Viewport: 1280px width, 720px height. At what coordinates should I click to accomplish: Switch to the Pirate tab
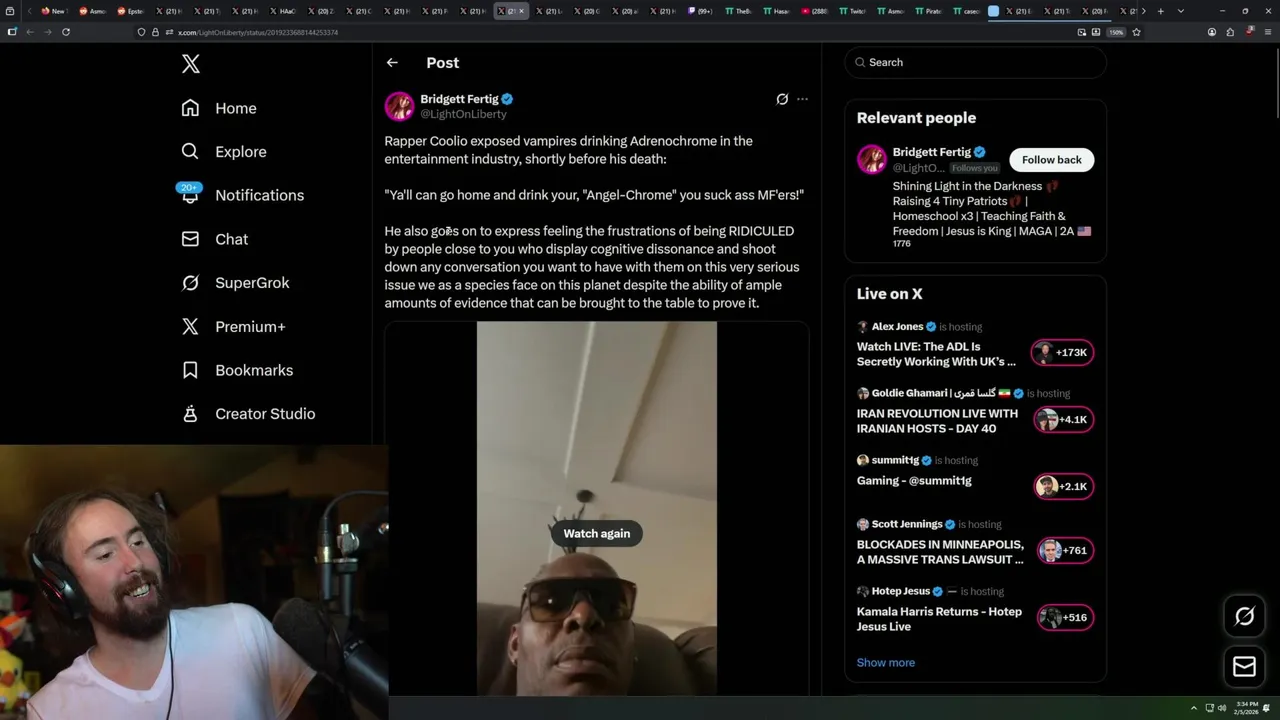click(x=928, y=11)
